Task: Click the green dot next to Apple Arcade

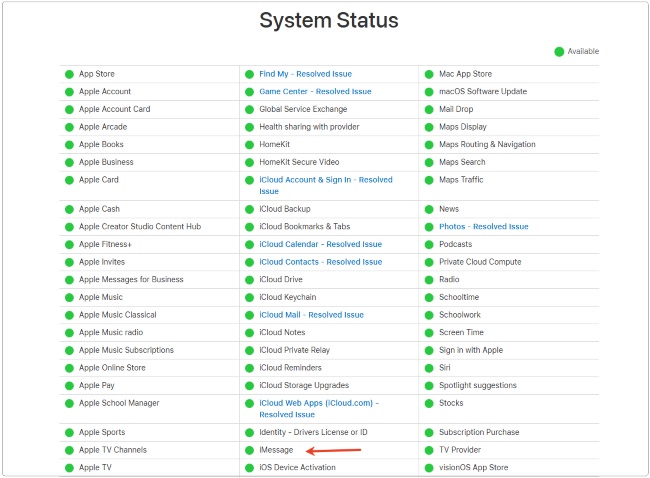Action: click(69, 127)
